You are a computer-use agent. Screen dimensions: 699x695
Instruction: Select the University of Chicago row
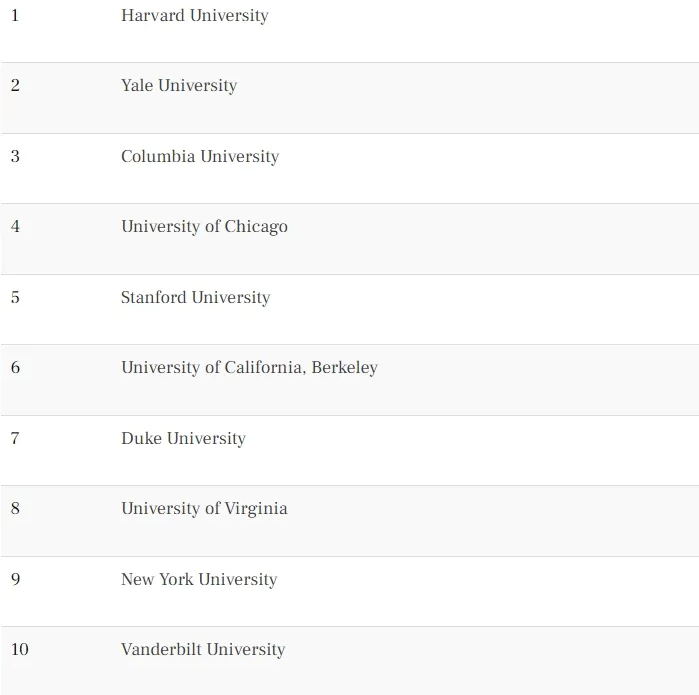point(204,227)
